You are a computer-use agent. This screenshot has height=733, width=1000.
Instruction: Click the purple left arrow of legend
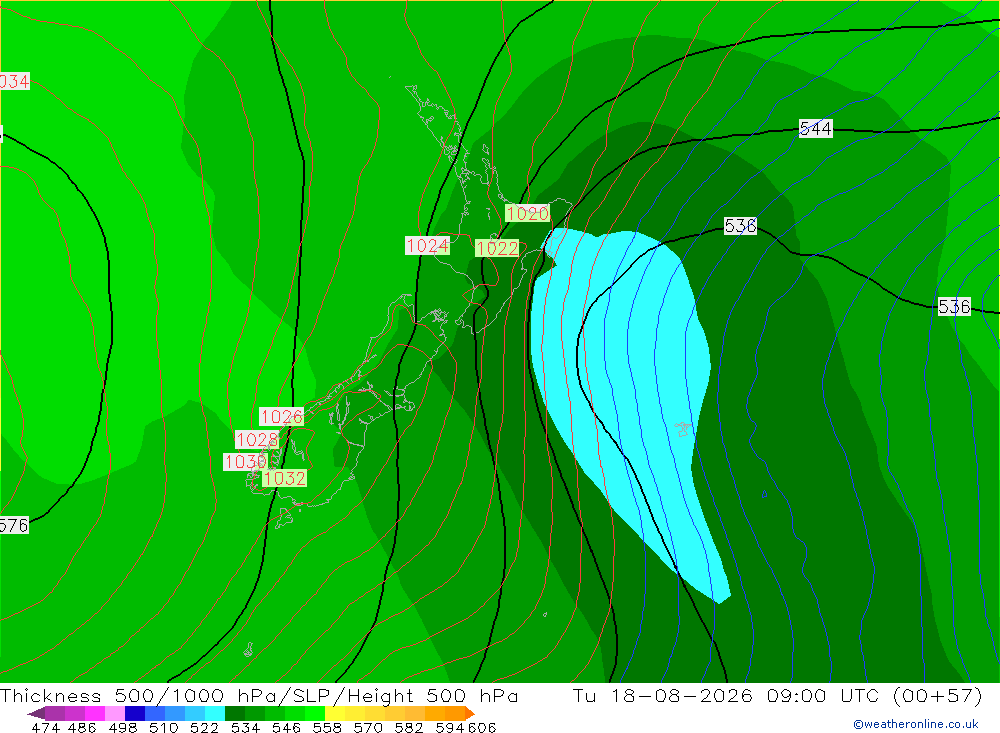click(x=36, y=714)
